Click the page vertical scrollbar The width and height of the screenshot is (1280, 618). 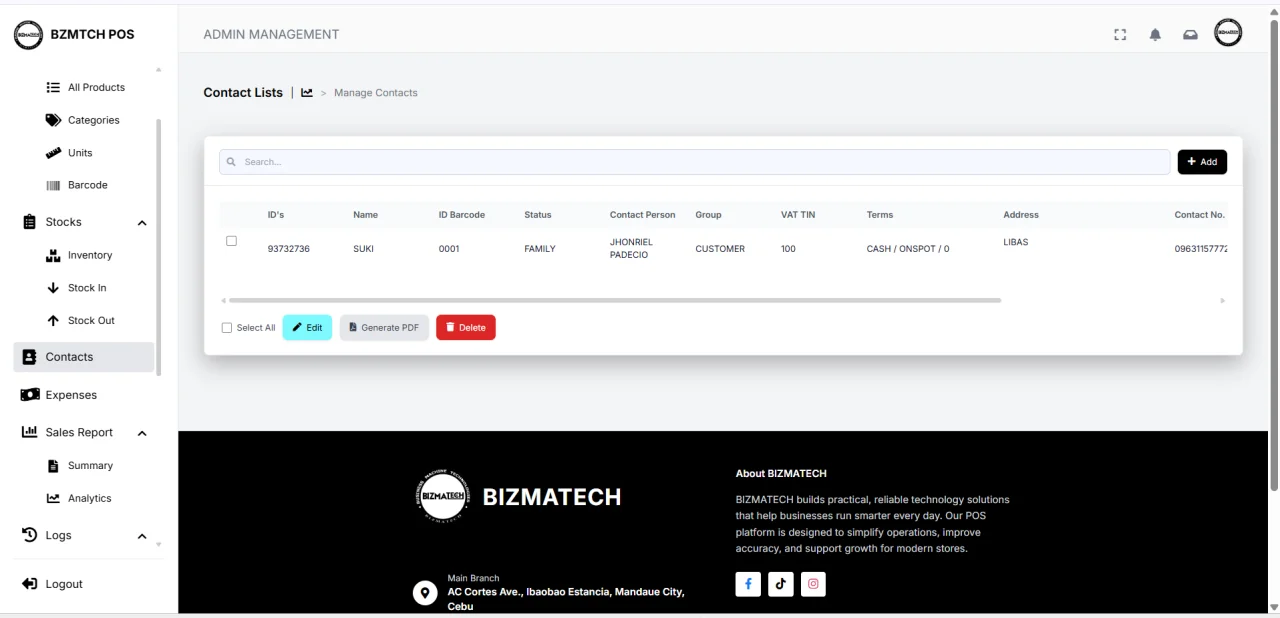(x=1273, y=255)
